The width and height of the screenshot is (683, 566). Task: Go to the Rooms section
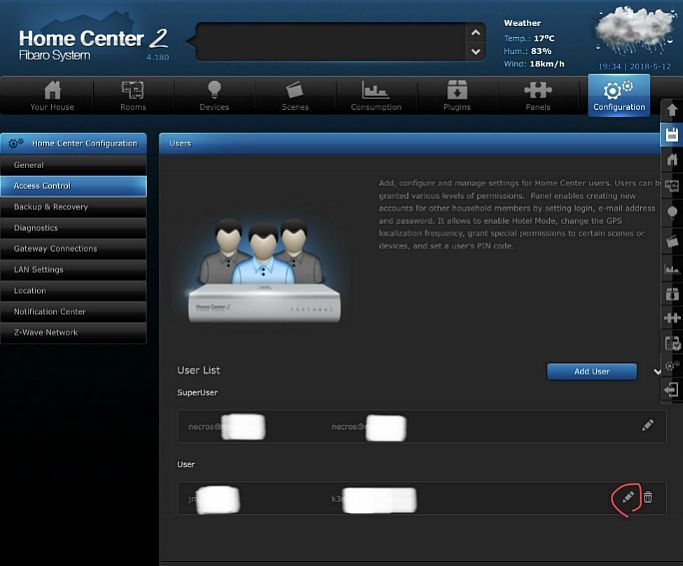pyautogui.click(x=133, y=96)
